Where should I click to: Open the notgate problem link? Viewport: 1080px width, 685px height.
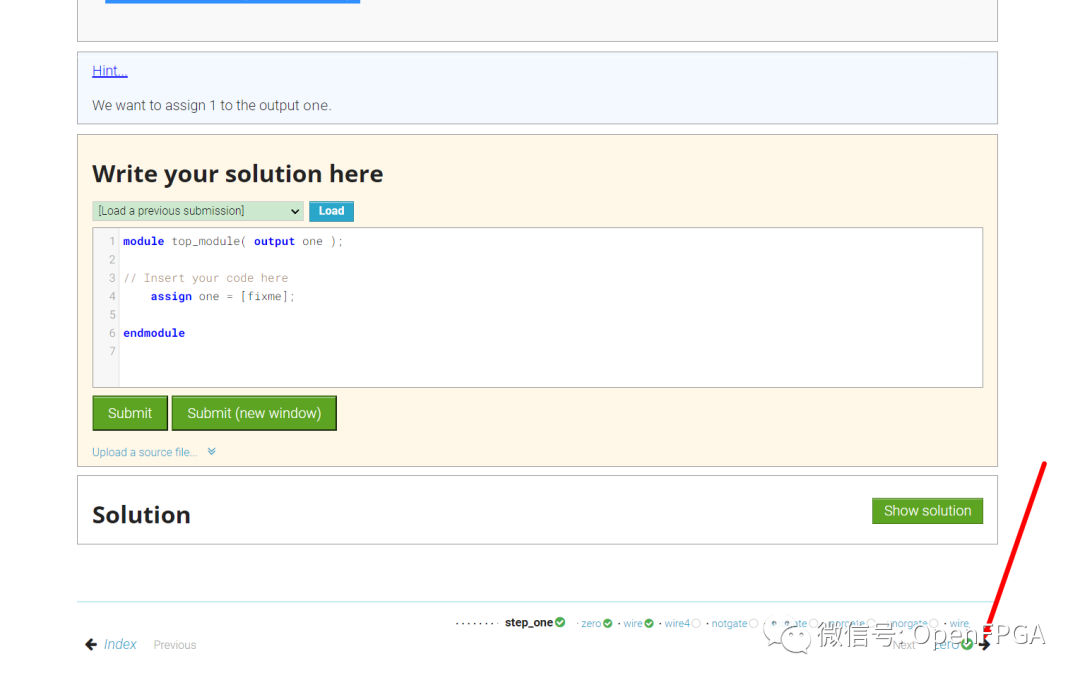tap(729, 623)
